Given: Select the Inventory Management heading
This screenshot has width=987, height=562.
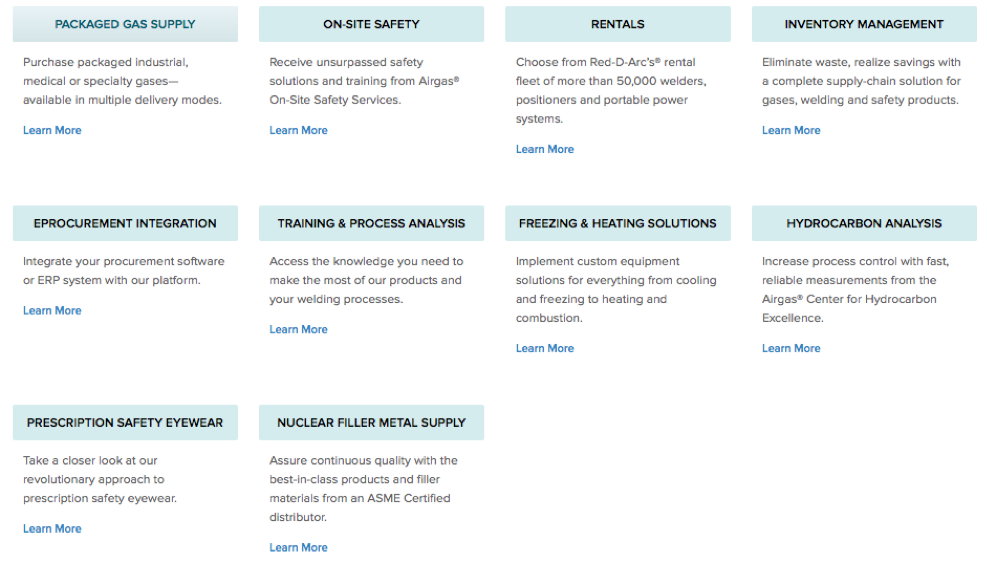Looking at the screenshot, I should tap(864, 24).
